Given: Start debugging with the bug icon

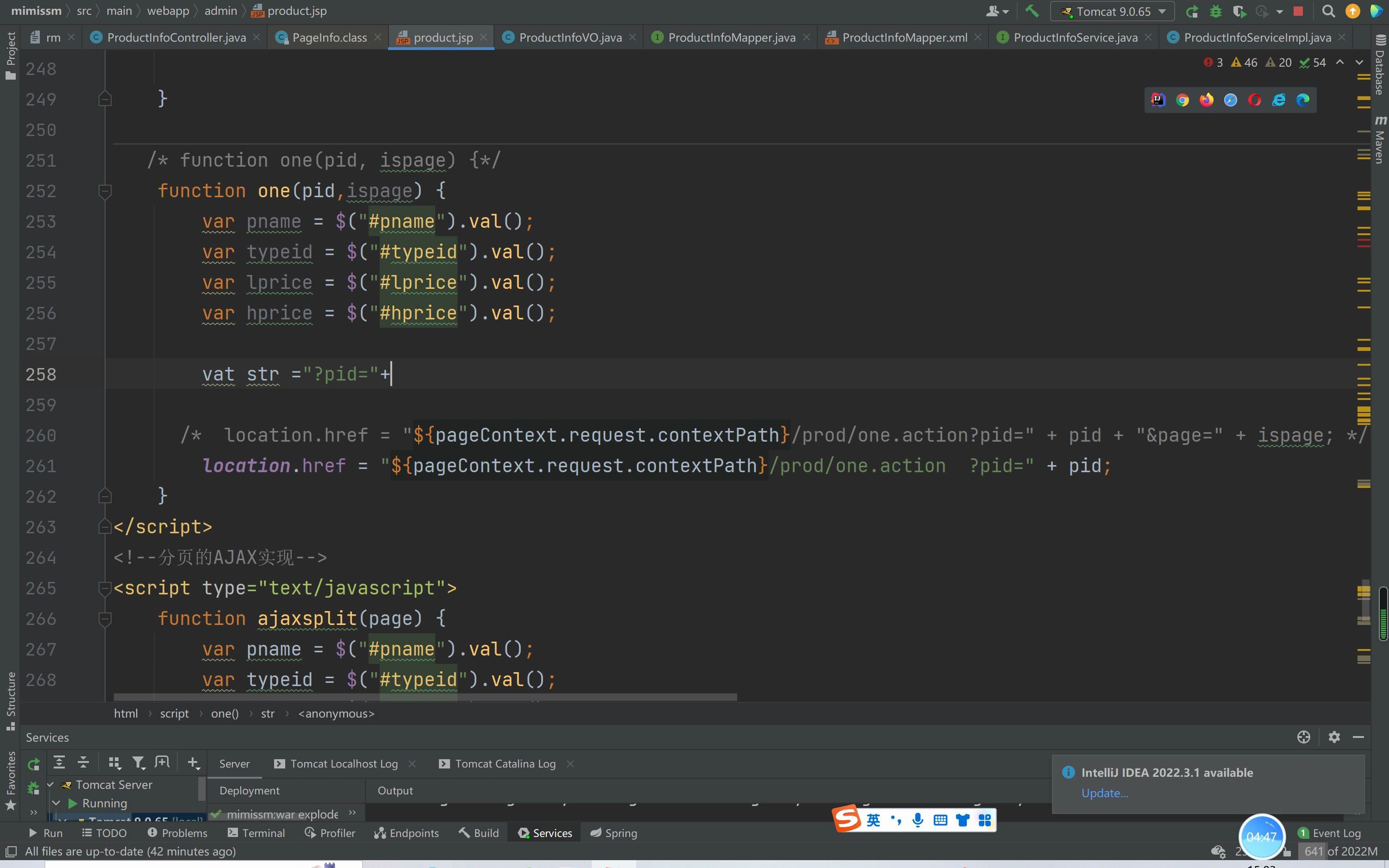Looking at the screenshot, I should click(x=1216, y=12).
